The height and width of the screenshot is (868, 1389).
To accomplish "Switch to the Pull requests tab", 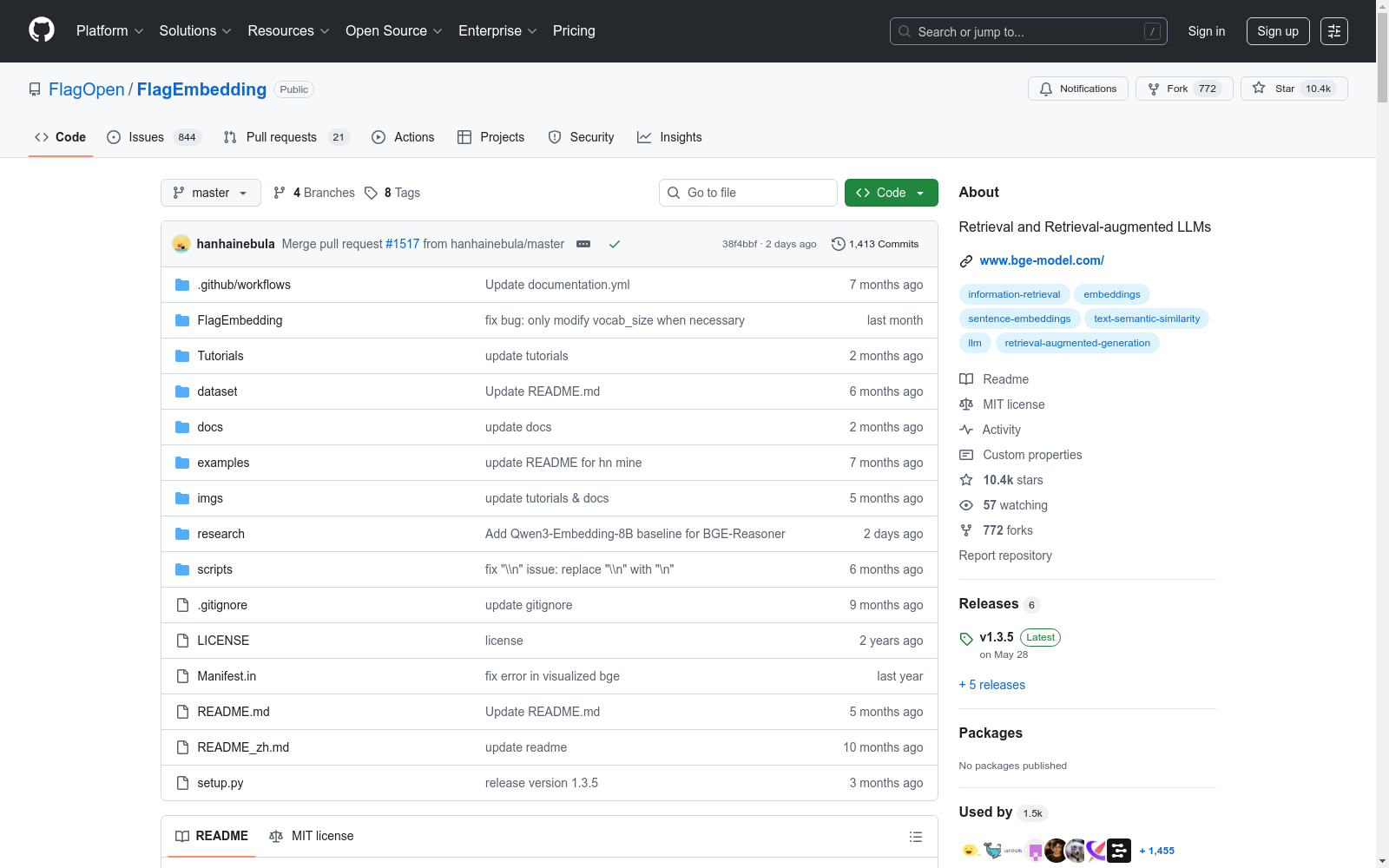I will [x=286, y=137].
